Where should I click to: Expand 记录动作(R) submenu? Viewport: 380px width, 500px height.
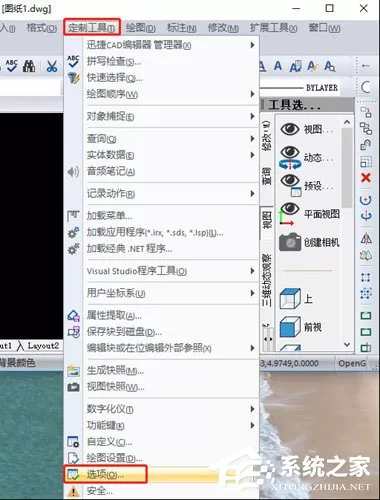161,194
